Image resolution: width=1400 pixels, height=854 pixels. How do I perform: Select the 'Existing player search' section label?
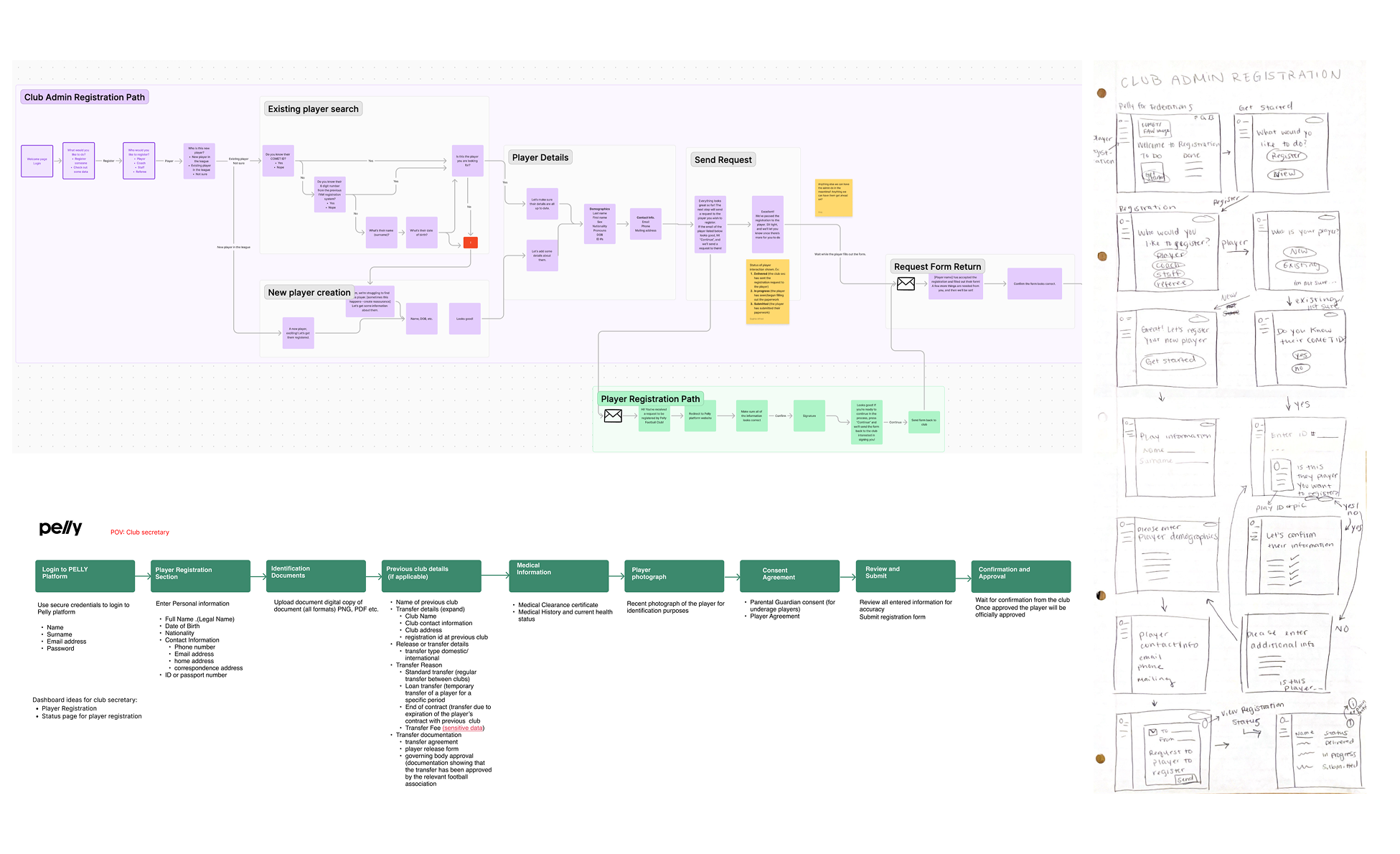(x=313, y=109)
